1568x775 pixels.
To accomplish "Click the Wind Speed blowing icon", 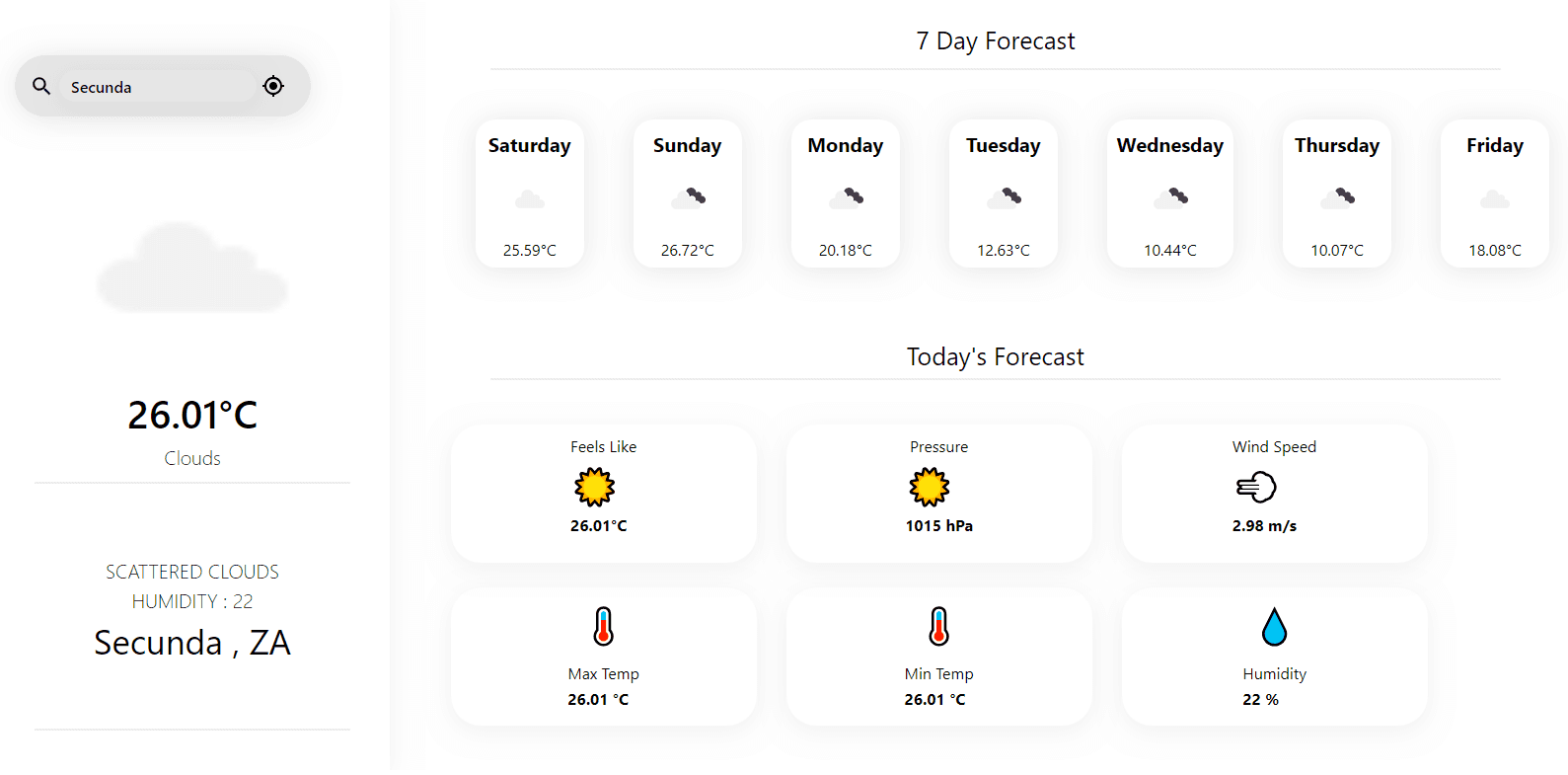I will coord(1256,487).
